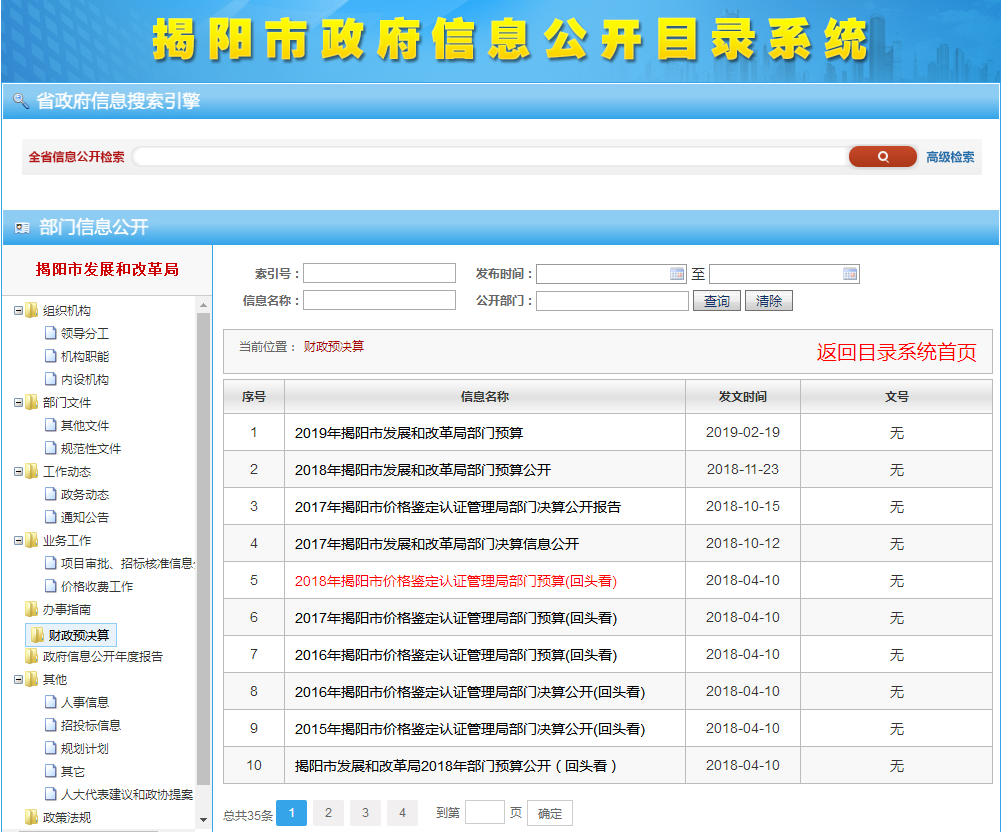Collapse the 其他 tree node
This screenshot has height=832, width=1001.
coord(19,679)
